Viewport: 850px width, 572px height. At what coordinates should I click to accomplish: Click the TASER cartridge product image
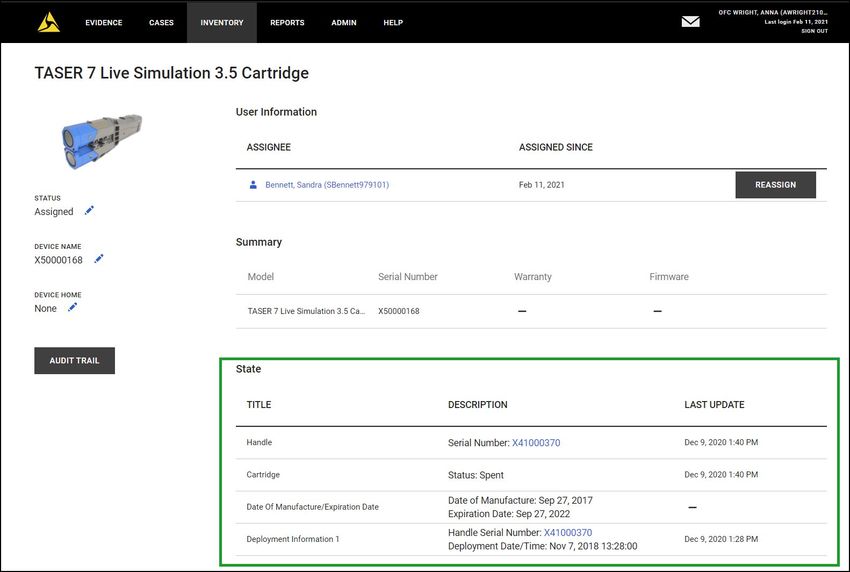pos(102,141)
